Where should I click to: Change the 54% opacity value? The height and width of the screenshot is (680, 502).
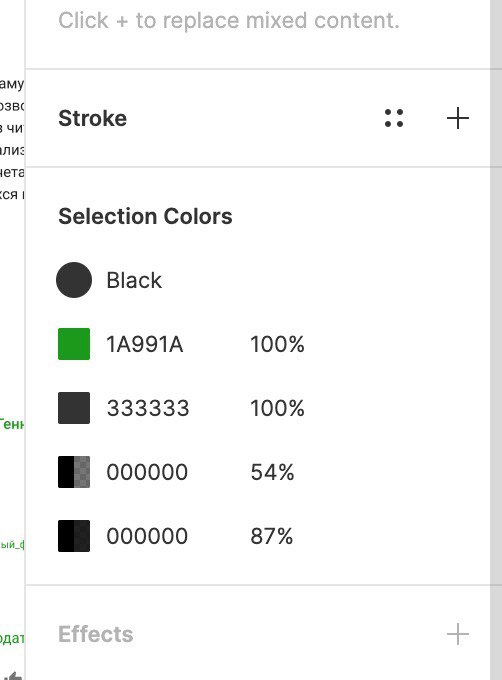coord(272,472)
